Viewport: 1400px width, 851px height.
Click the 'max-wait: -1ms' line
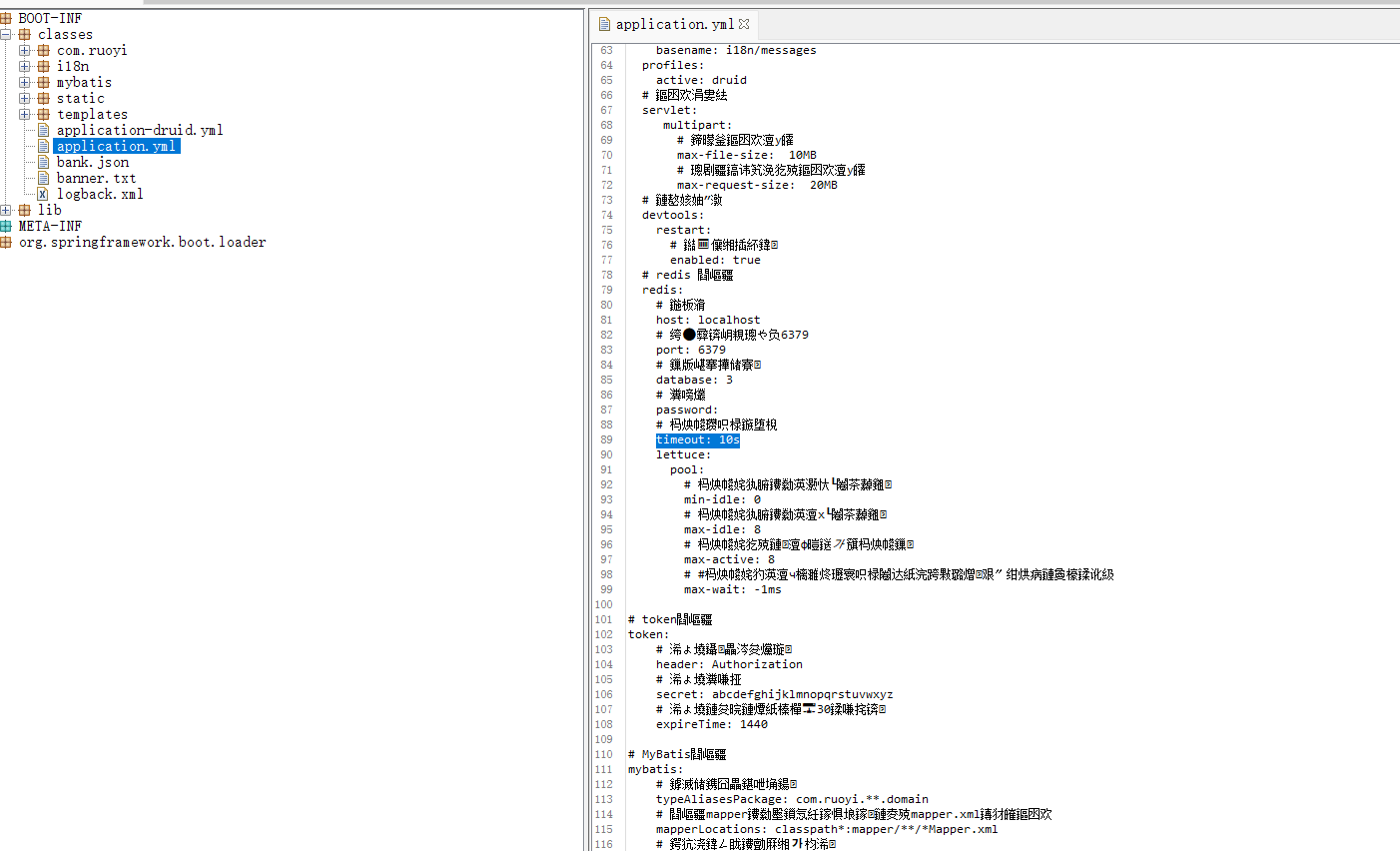(733, 589)
